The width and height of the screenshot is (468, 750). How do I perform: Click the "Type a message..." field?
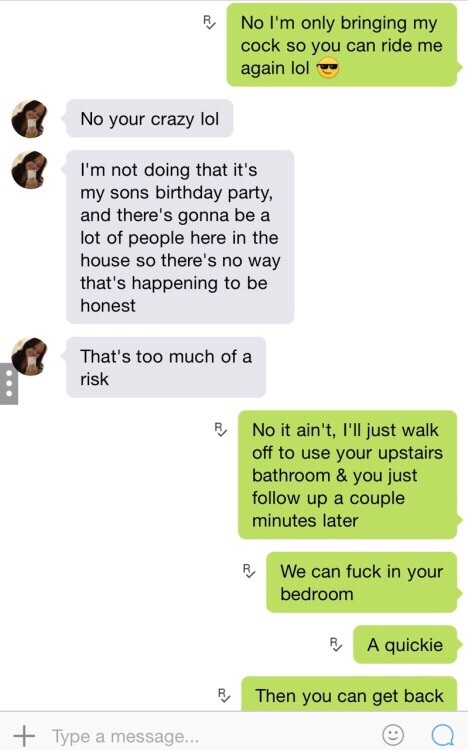(x=211, y=736)
